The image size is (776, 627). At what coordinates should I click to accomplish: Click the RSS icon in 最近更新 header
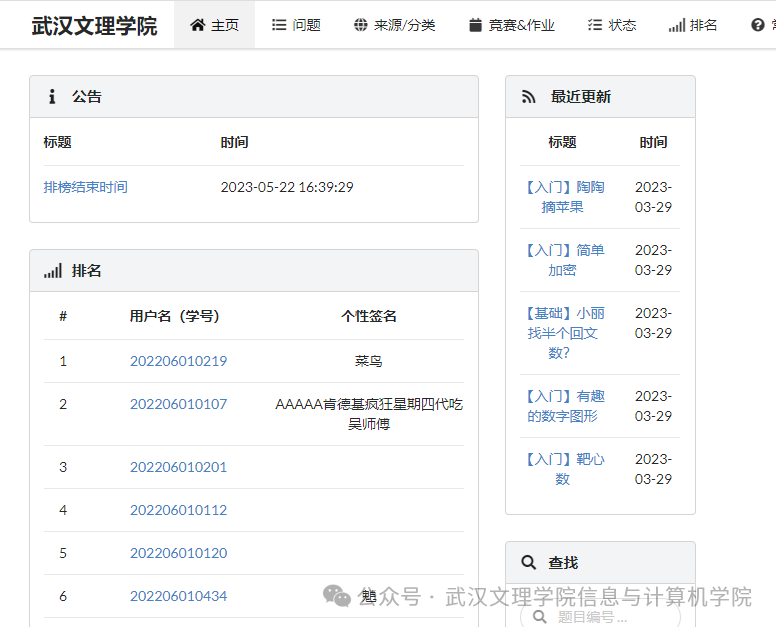pos(529,97)
